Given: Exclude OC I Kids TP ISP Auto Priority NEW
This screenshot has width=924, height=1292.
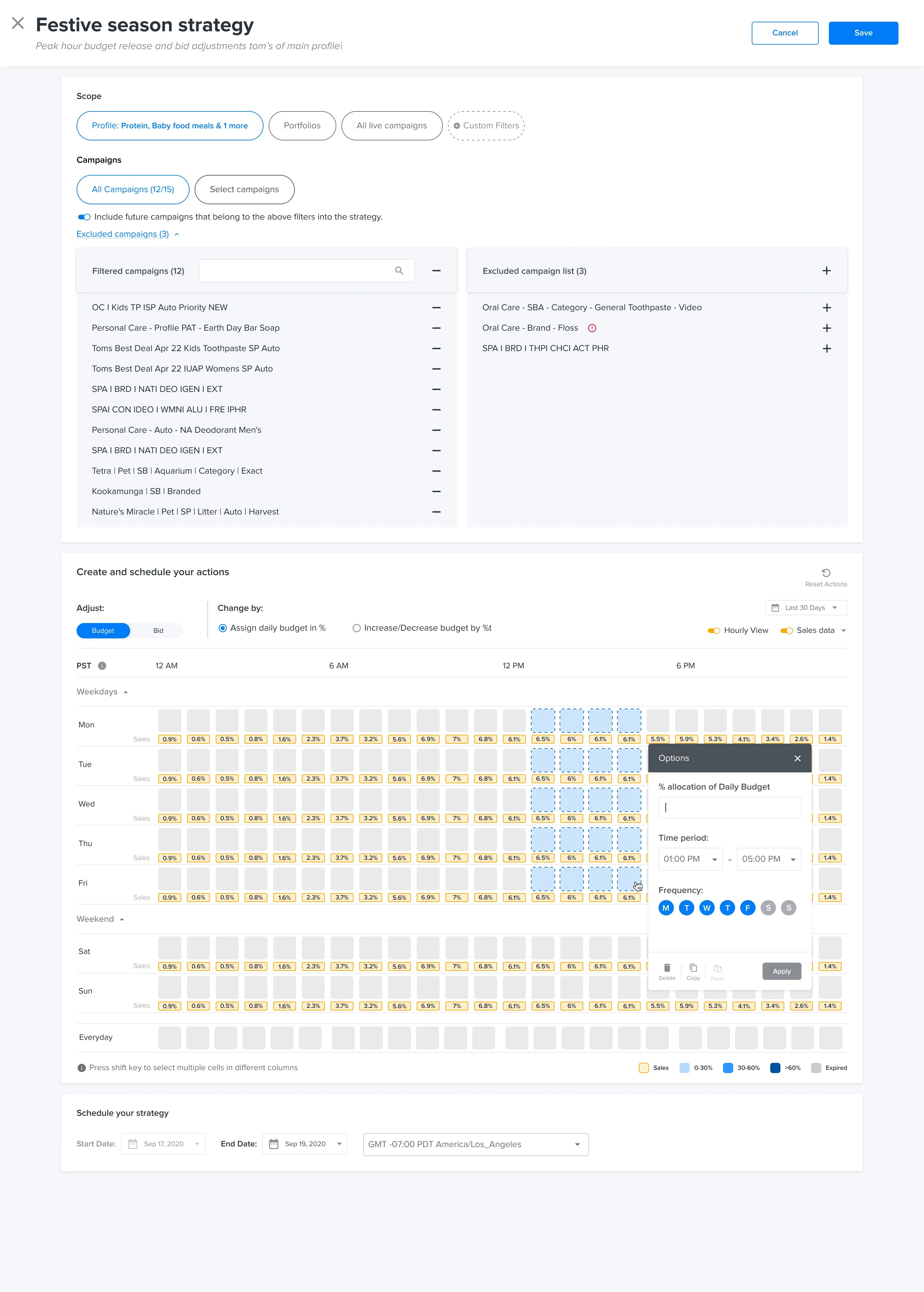Looking at the screenshot, I should click(436, 307).
